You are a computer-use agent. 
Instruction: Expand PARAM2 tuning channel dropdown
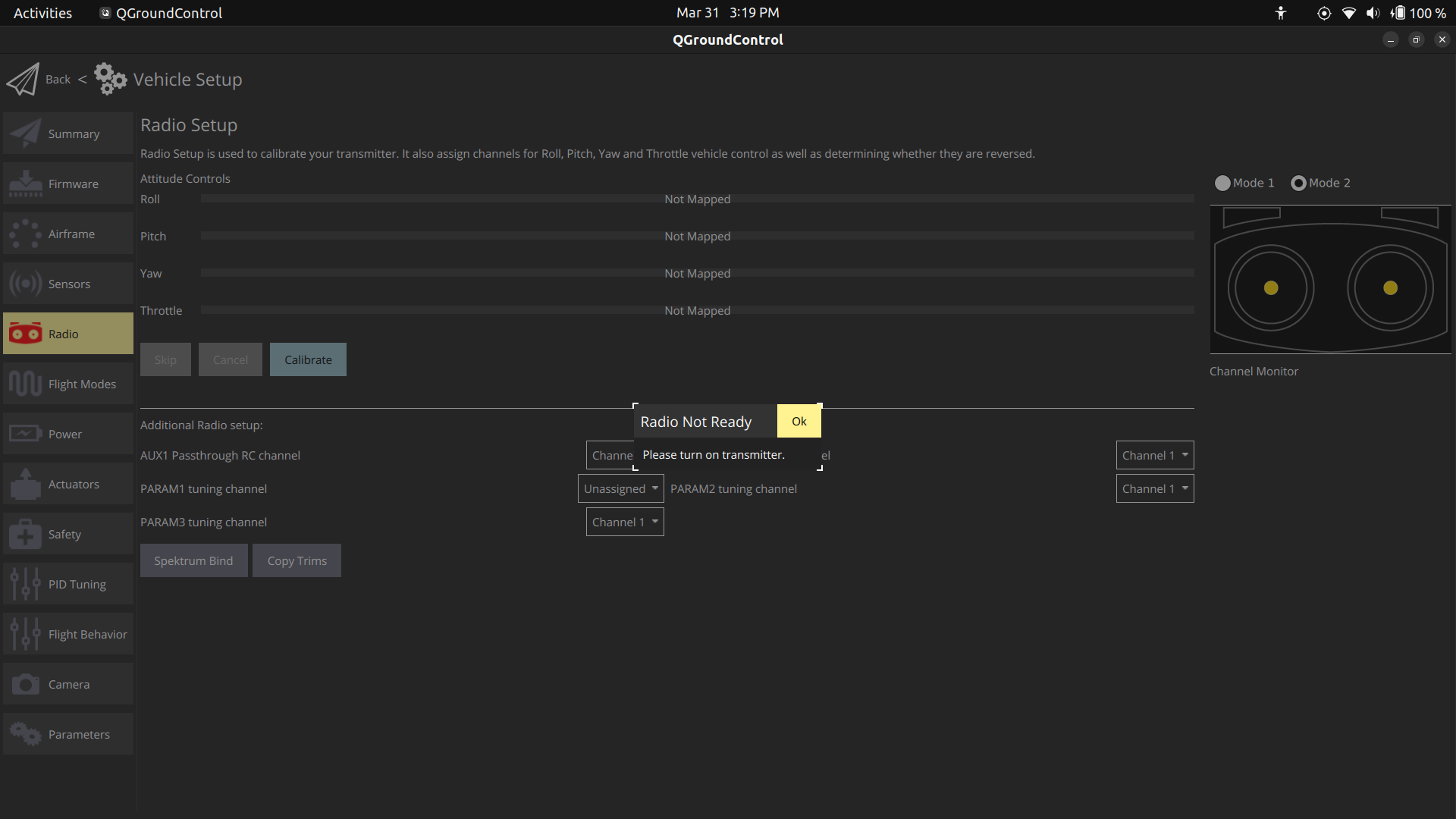pyautogui.click(x=1154, y=489)
